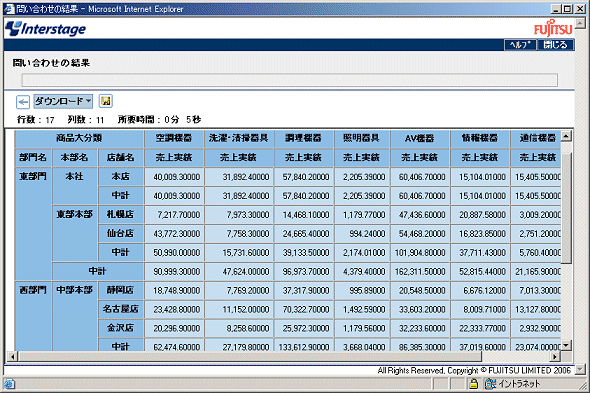Click the 空調機器 column header
590x393 pixels.
[174, 138]
